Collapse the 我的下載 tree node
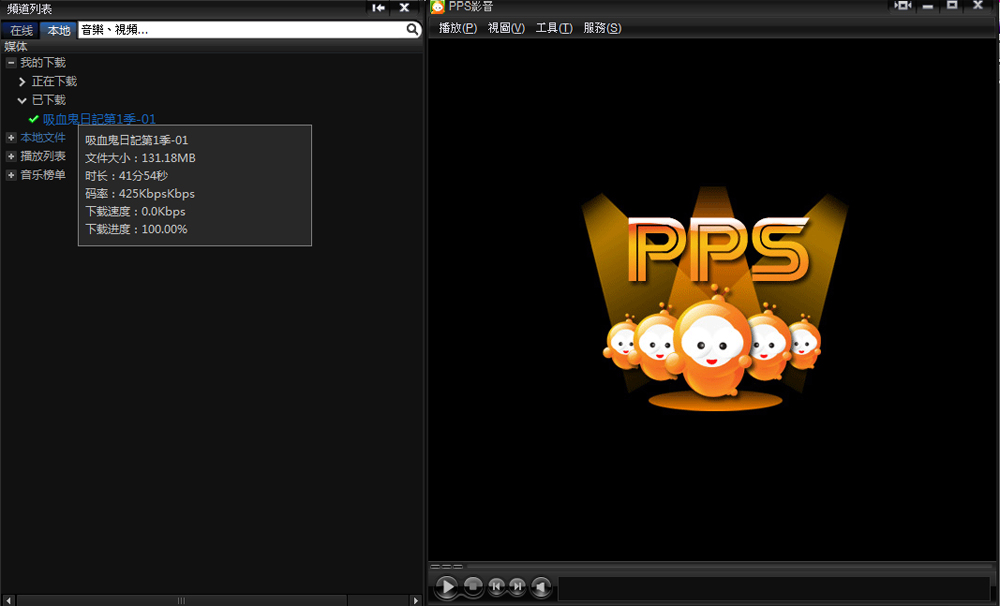 point(11,63)
